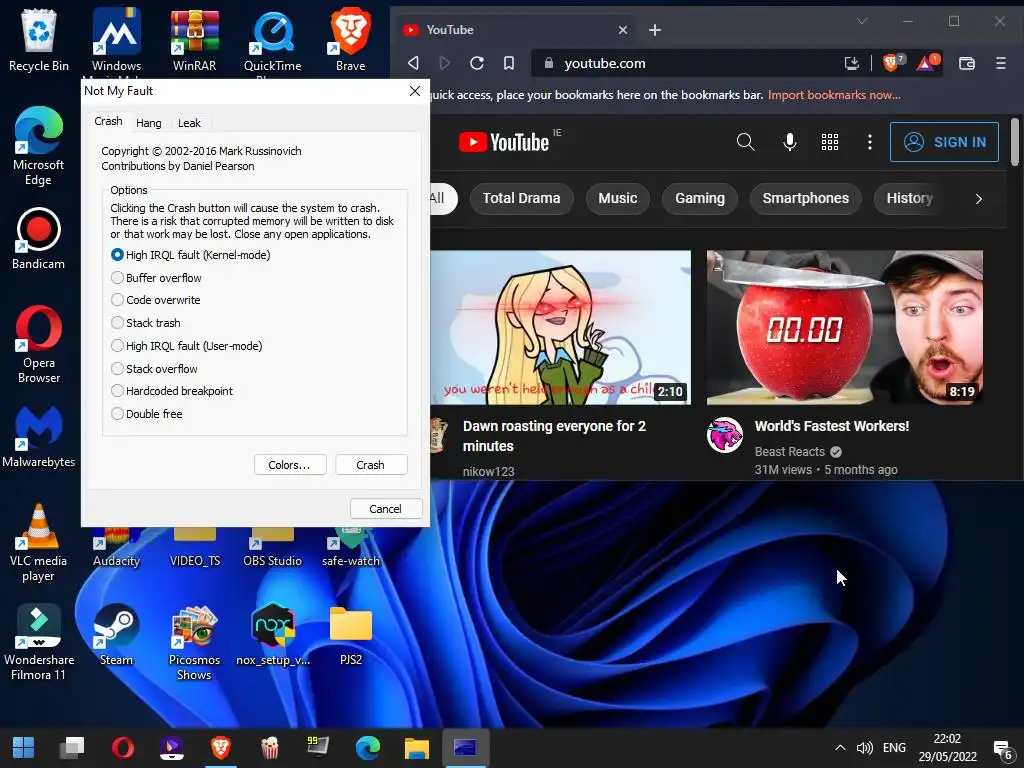Open Microsoft Edge desktop icon
The width and height of the screenshot is (1024, 768).
pos(39,146)
